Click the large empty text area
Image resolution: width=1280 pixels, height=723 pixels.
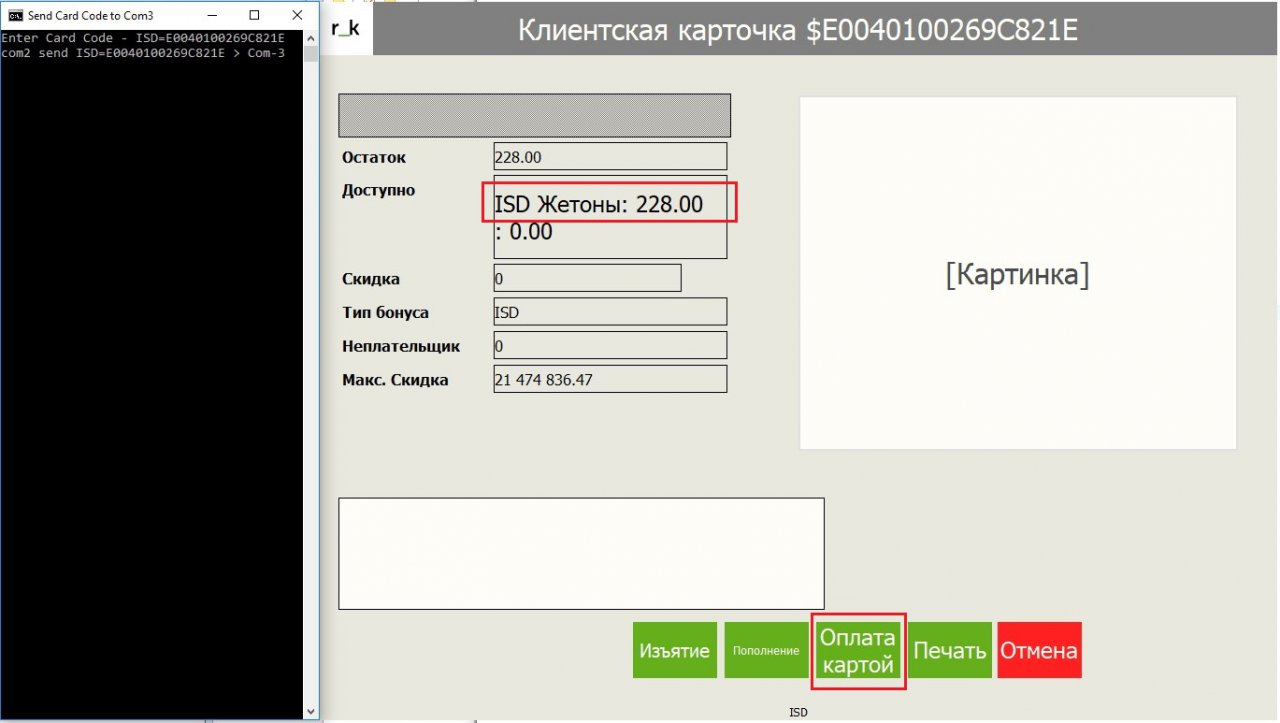click(x=581, y=553)
